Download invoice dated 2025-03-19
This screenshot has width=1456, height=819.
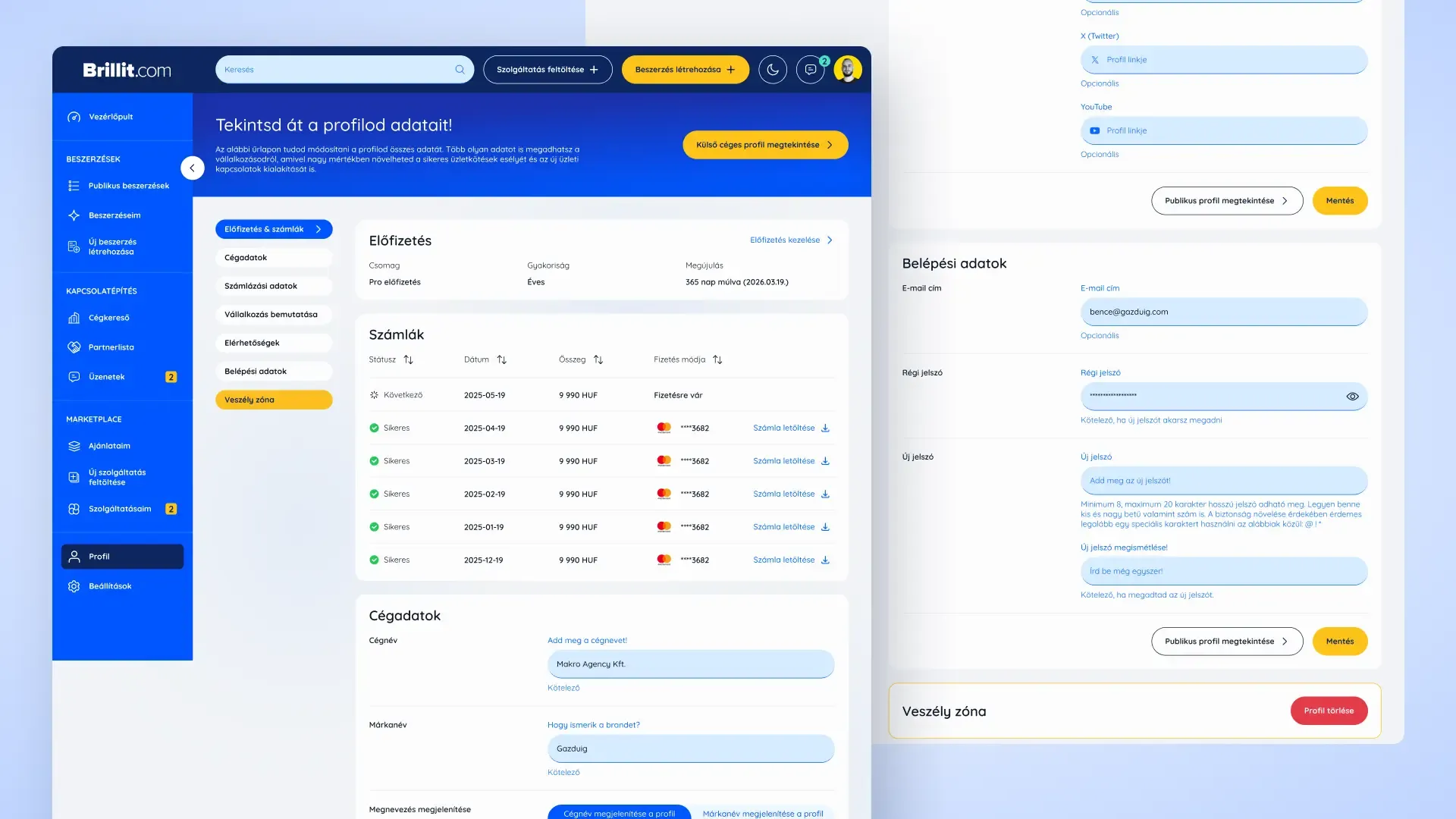coord(791,461)
